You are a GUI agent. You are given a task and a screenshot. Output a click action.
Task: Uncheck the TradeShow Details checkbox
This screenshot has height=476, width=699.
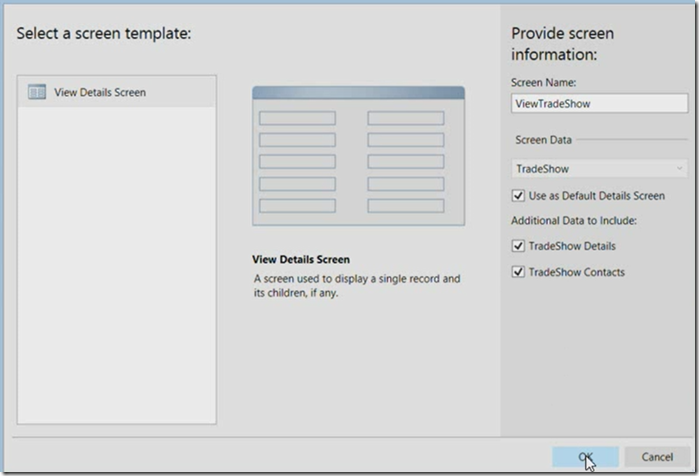pos(518,245)
